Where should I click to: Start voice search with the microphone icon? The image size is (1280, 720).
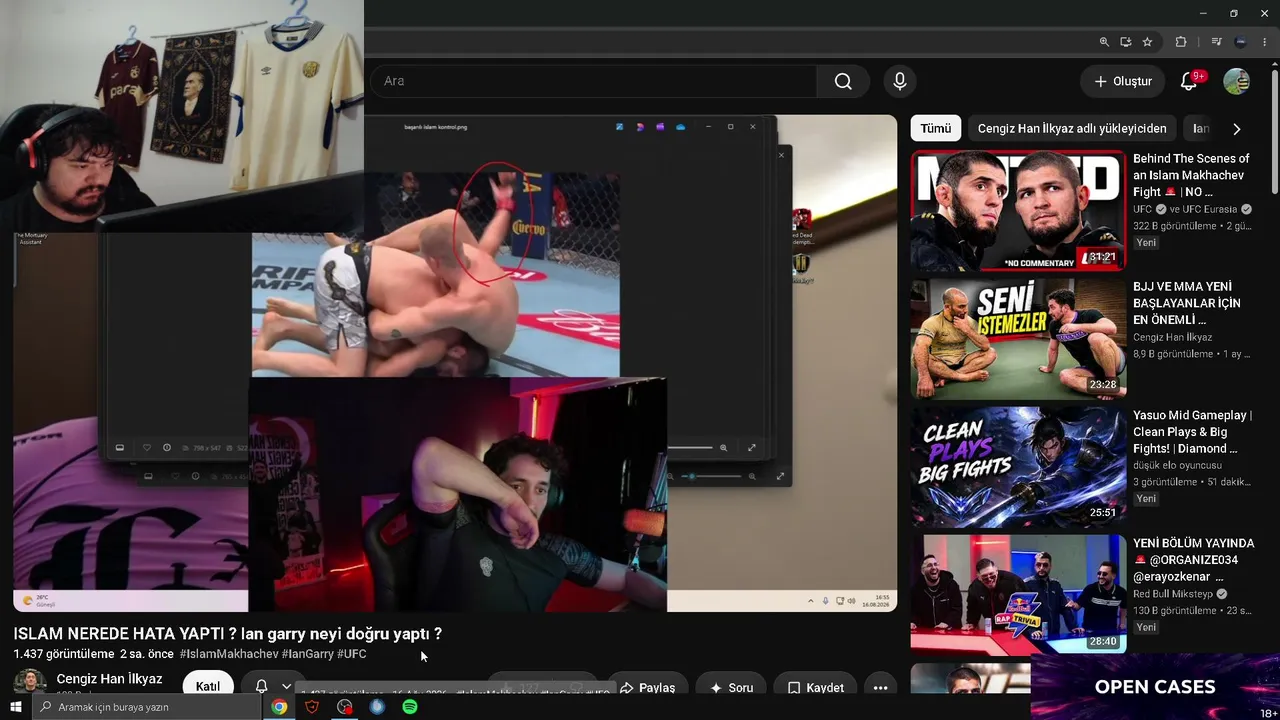coord(900,81)
